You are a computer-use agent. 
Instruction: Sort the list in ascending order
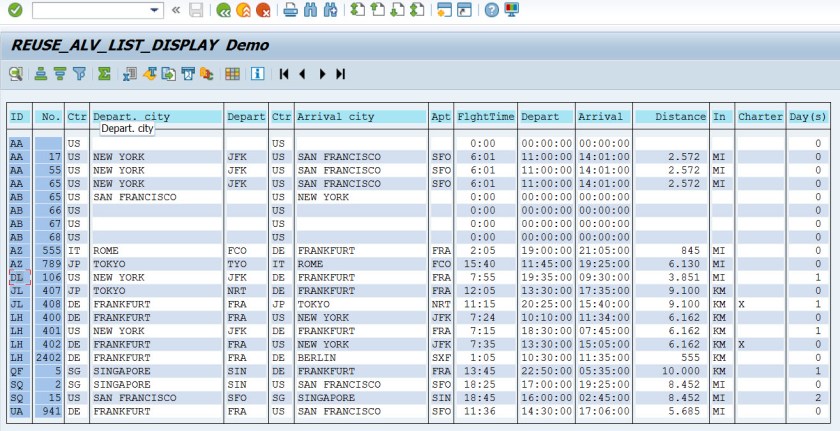click(41, 73)
